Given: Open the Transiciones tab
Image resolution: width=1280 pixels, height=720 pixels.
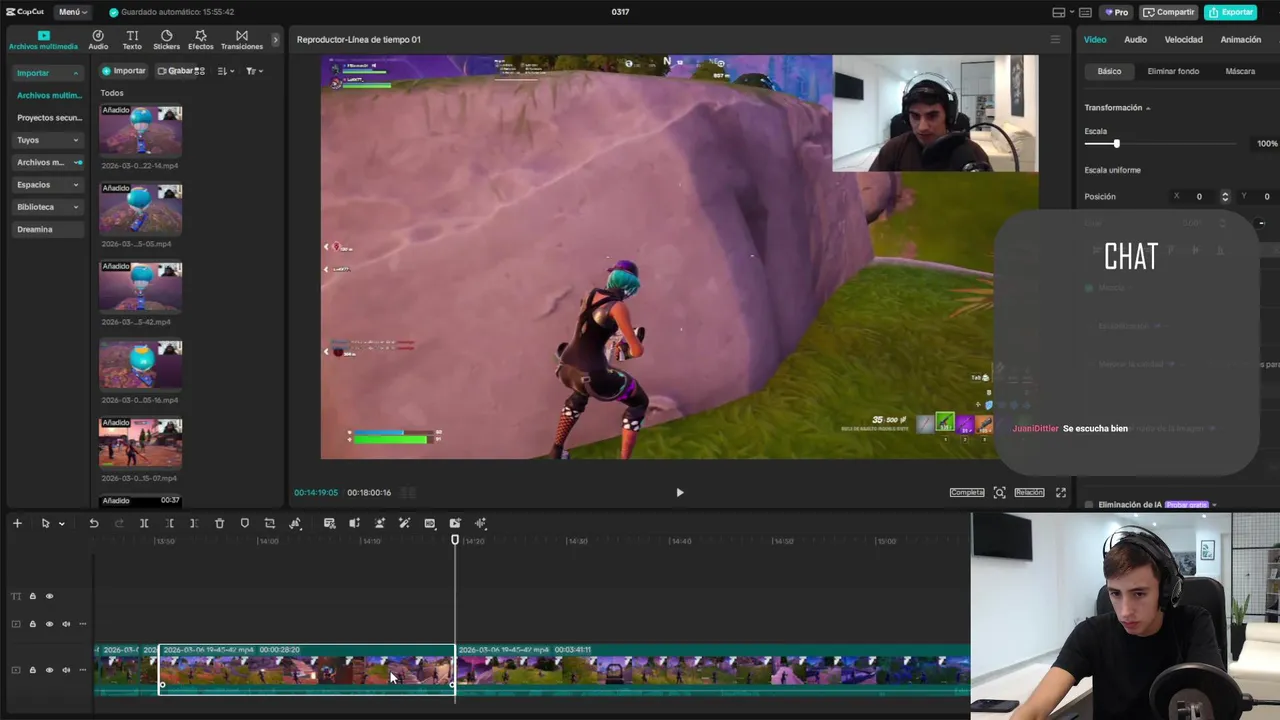Looking at the screenshot, I should point(242,39).
